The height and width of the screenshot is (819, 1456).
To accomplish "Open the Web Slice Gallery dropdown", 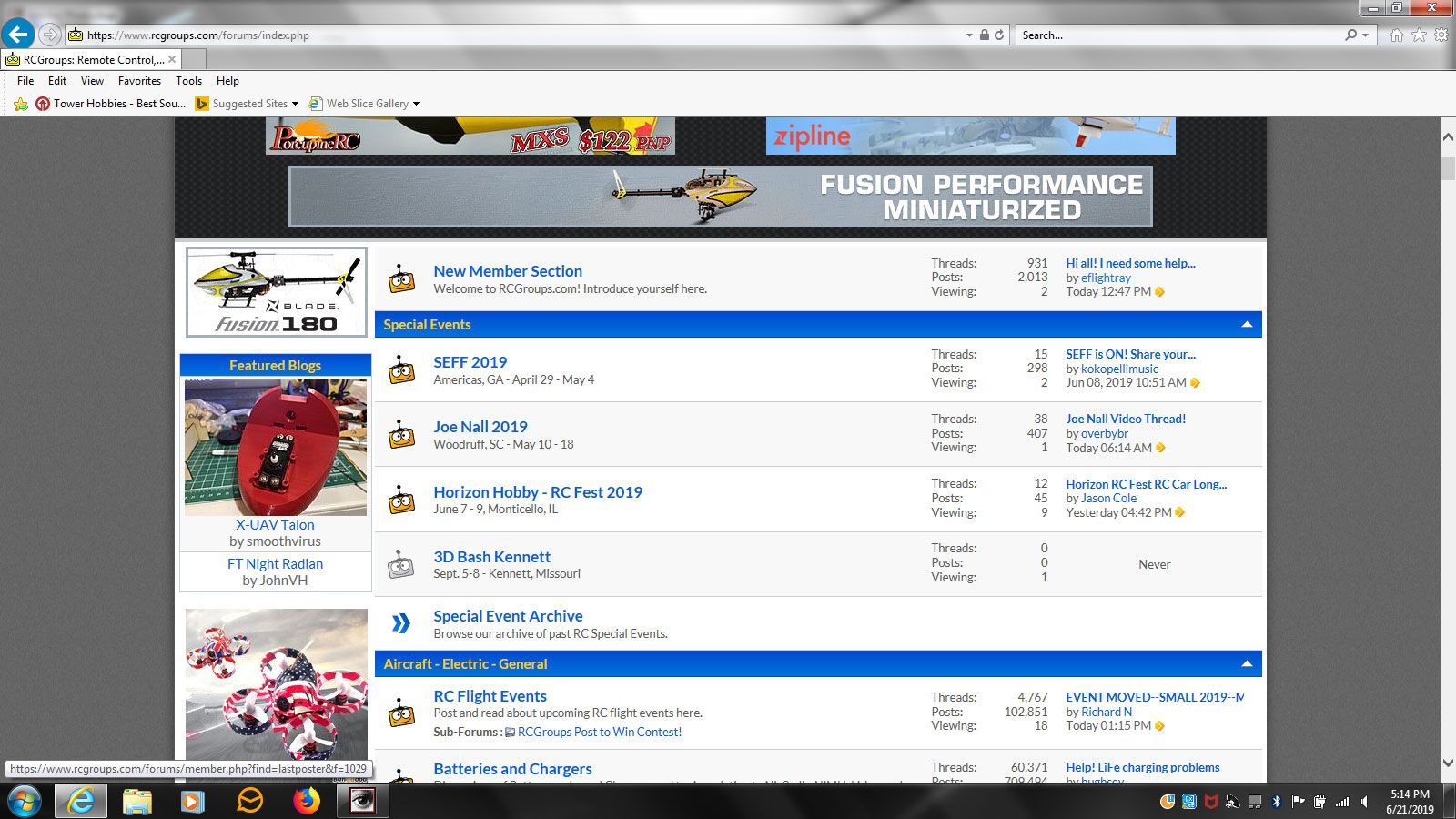I will 416,104.
